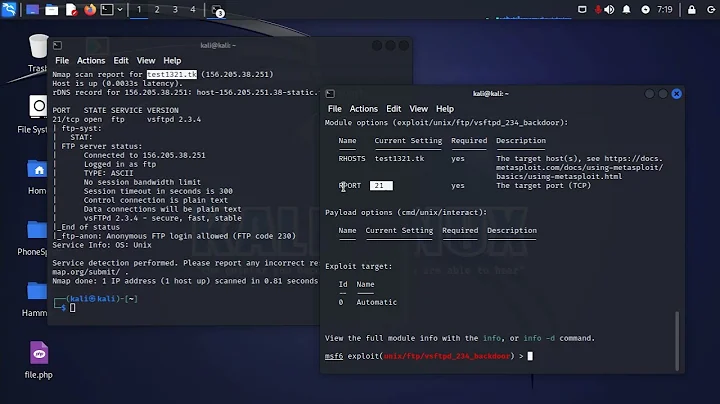Open the clock showing 7:19

coord(664,9)
